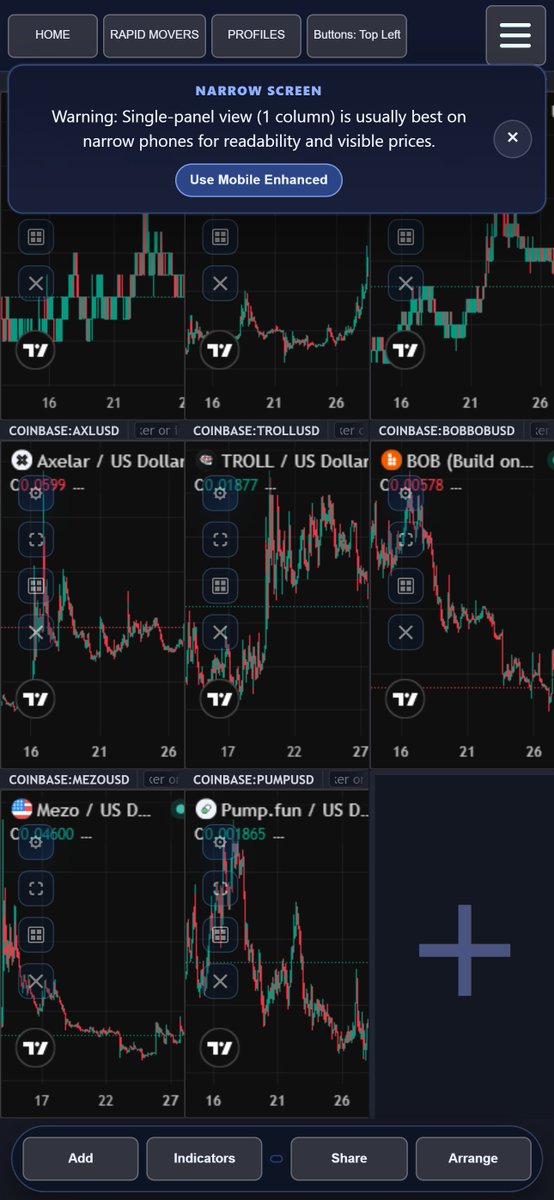Open Indicators from bottom bar
This screenshot has height=1200, width=554.
[204, 1158]
